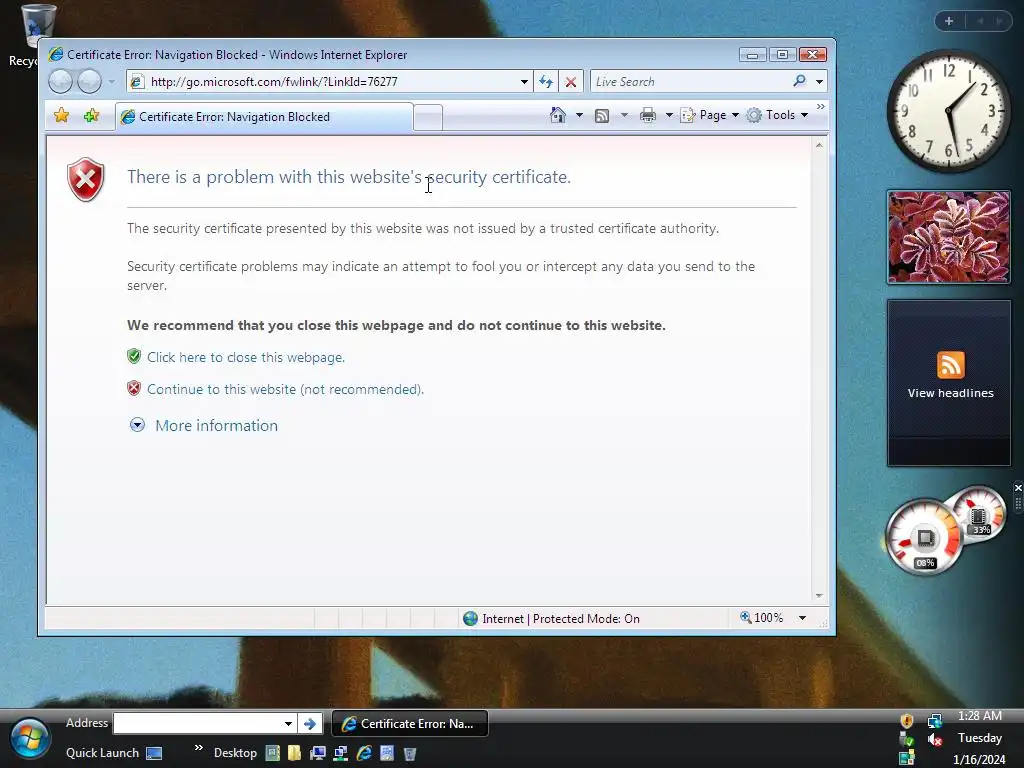The image size is (1024, 768).
Task: Click the Show Desktop Quick Launch icon
Action: coord(154,754)
